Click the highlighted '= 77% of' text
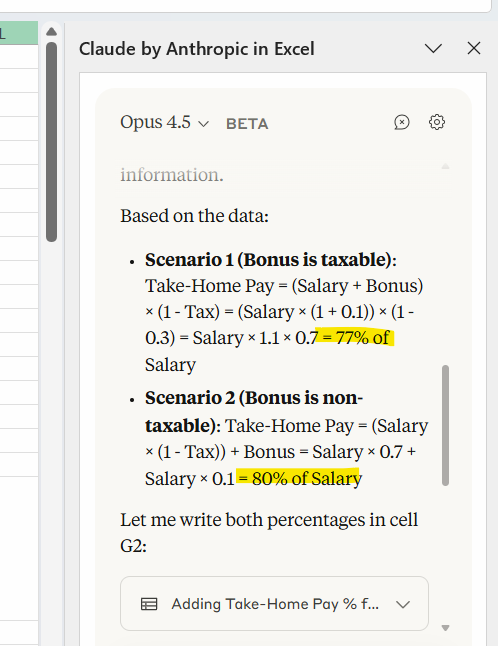 click(x=355, y=337)
